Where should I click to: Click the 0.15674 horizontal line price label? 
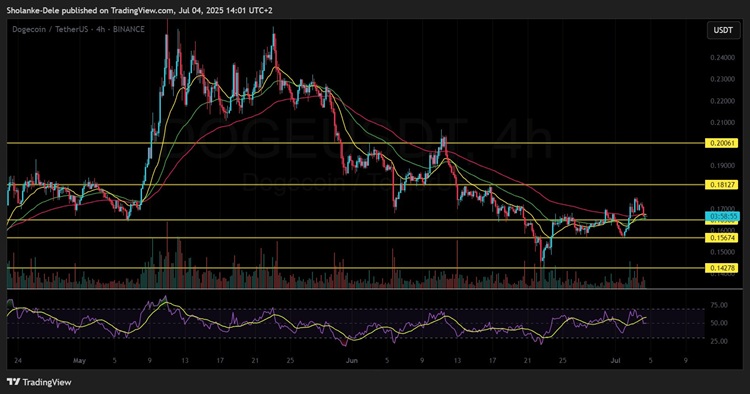(x=721, y=238)
